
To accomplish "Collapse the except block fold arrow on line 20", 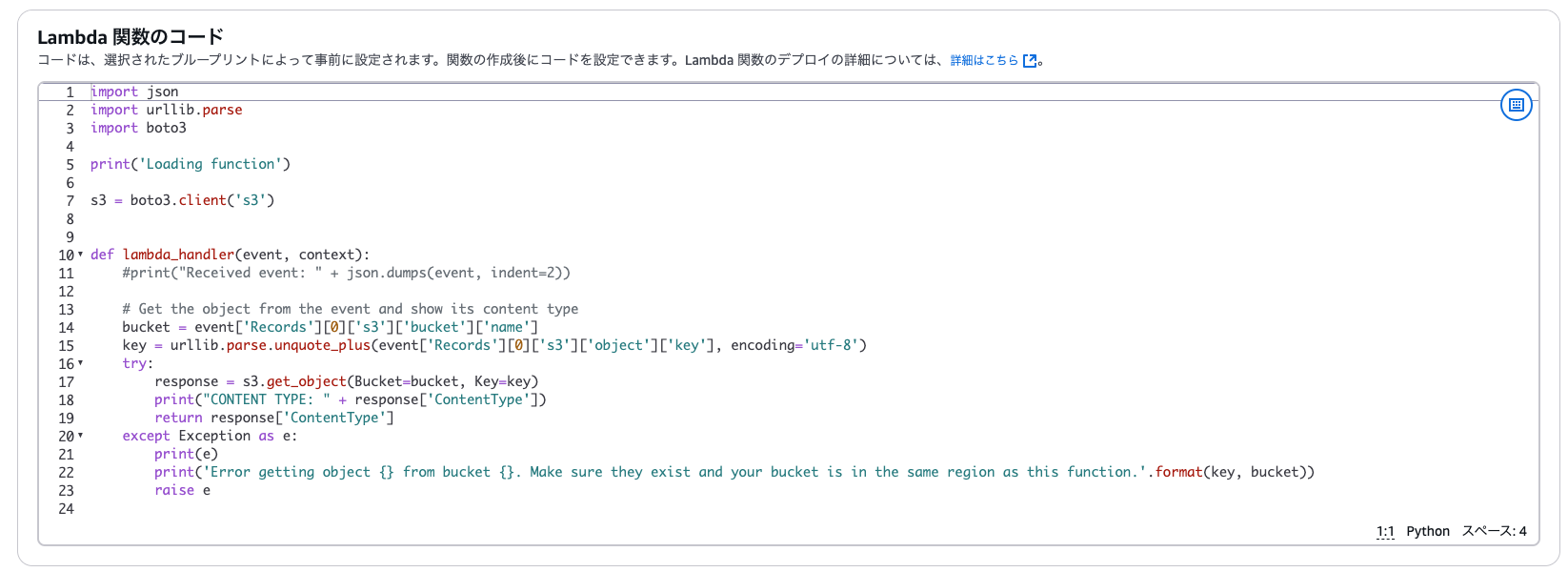I will coord(80,436).
